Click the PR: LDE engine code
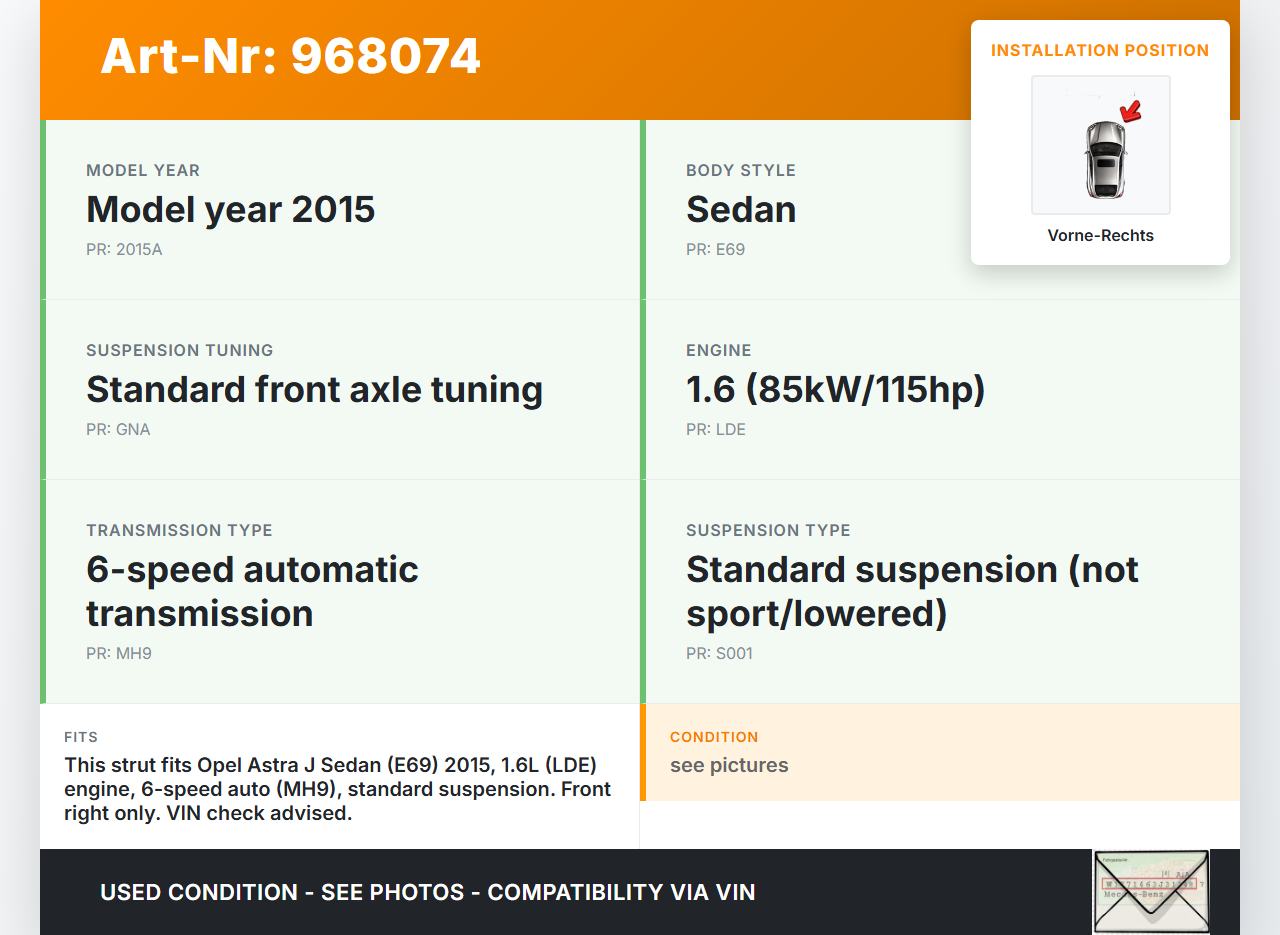Screen dimensions: 1280x935 click(715, 430)
